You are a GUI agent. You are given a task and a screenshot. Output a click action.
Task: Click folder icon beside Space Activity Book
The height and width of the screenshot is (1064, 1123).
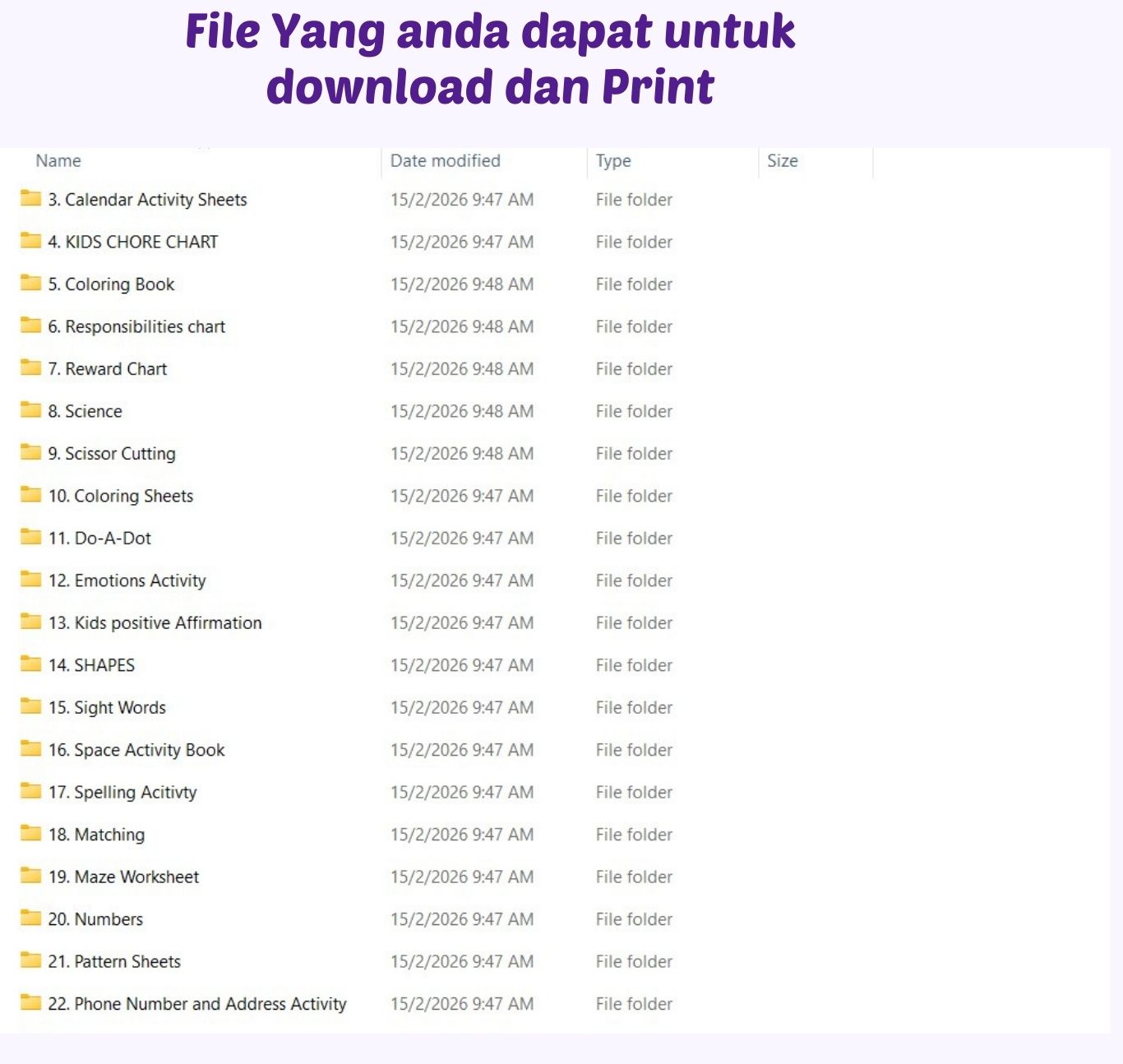30,748
